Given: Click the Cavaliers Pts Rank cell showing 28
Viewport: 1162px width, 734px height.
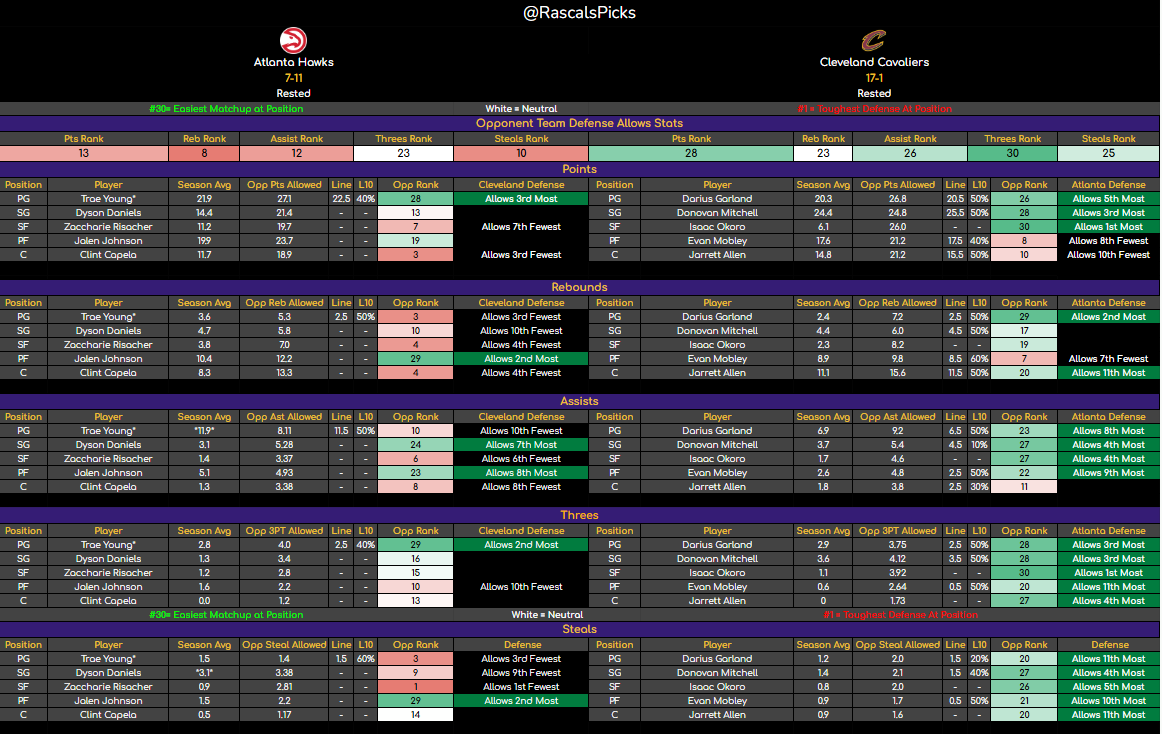Looking at the screenshot, I should (691, 153).
